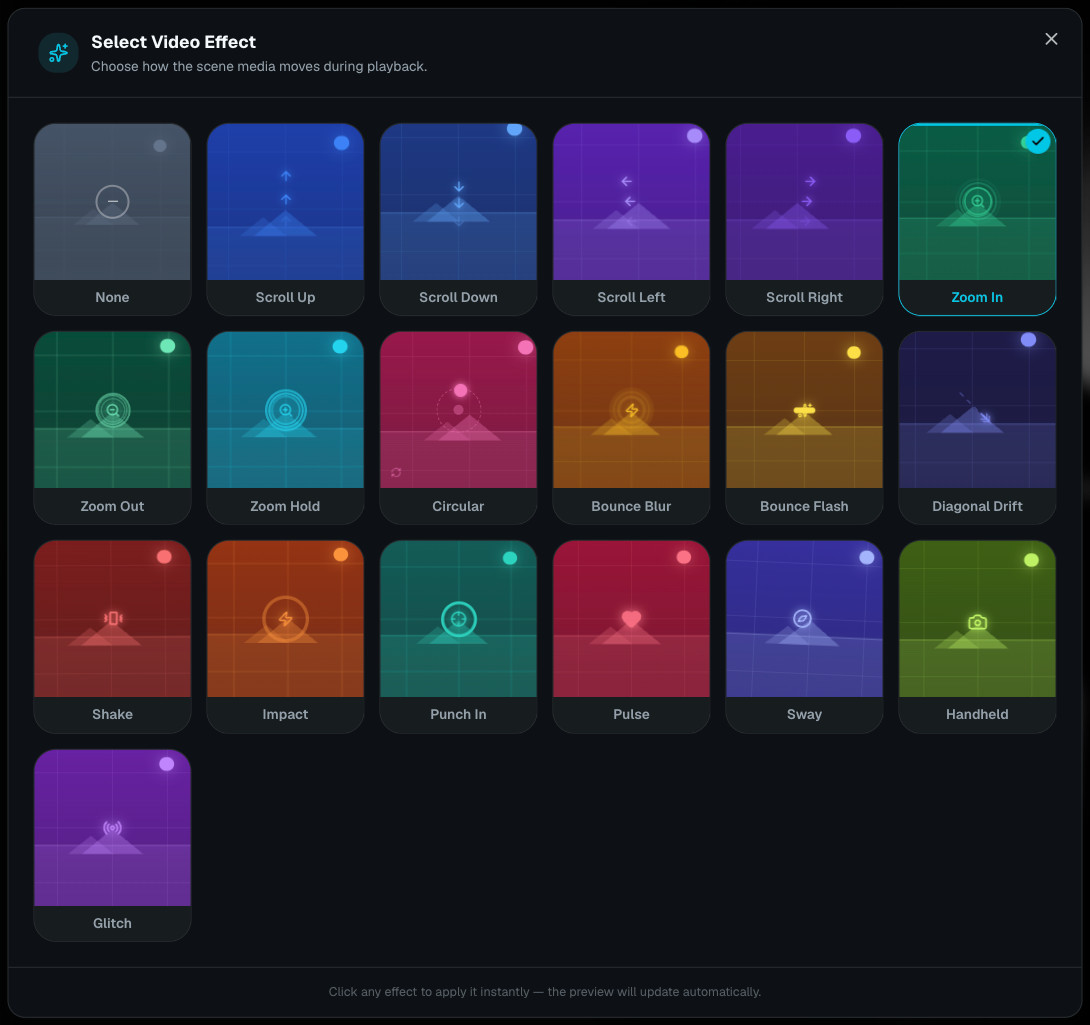This screenshot has width=1090, height=1025.
Task: Click the crosshair icon on Punch In
Action: pos(458,618)
